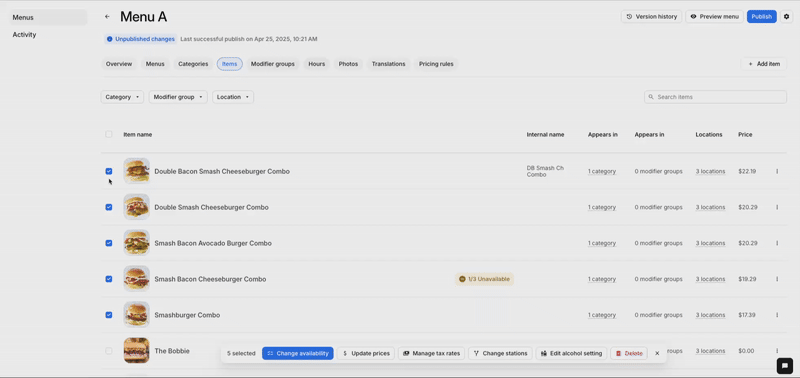Open the three-dot menu for Smashburger Combo
800x378 pixels.
pyautogui.click(x=777, y=315)
